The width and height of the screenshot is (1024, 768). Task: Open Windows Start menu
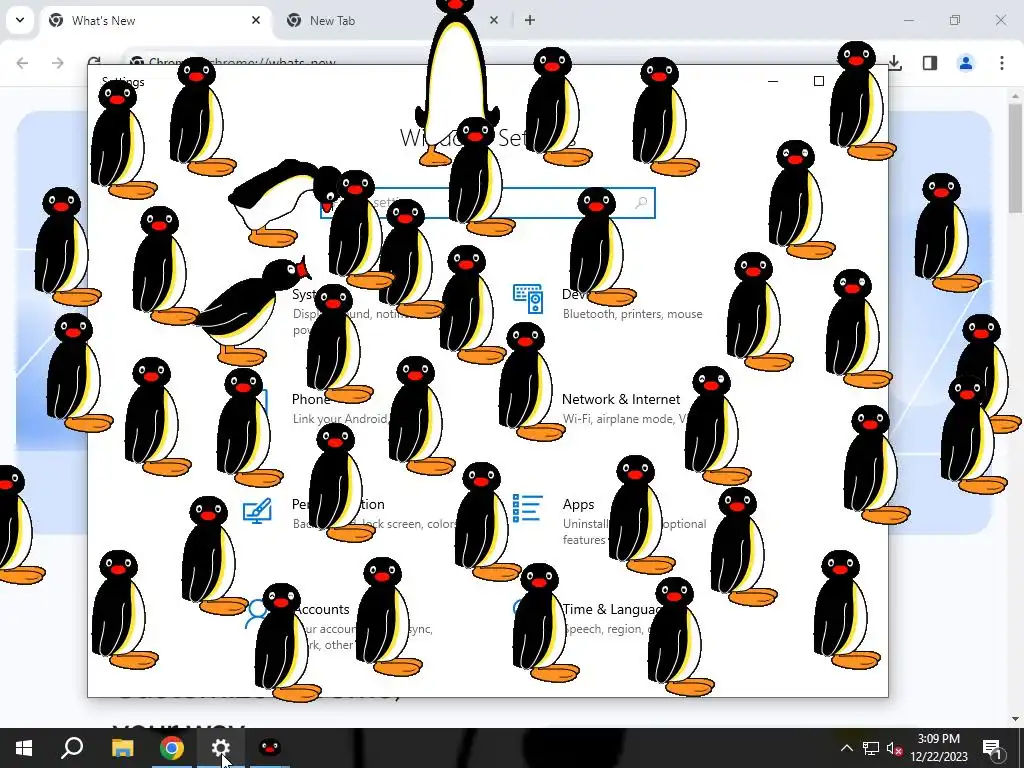coord(24,748)
